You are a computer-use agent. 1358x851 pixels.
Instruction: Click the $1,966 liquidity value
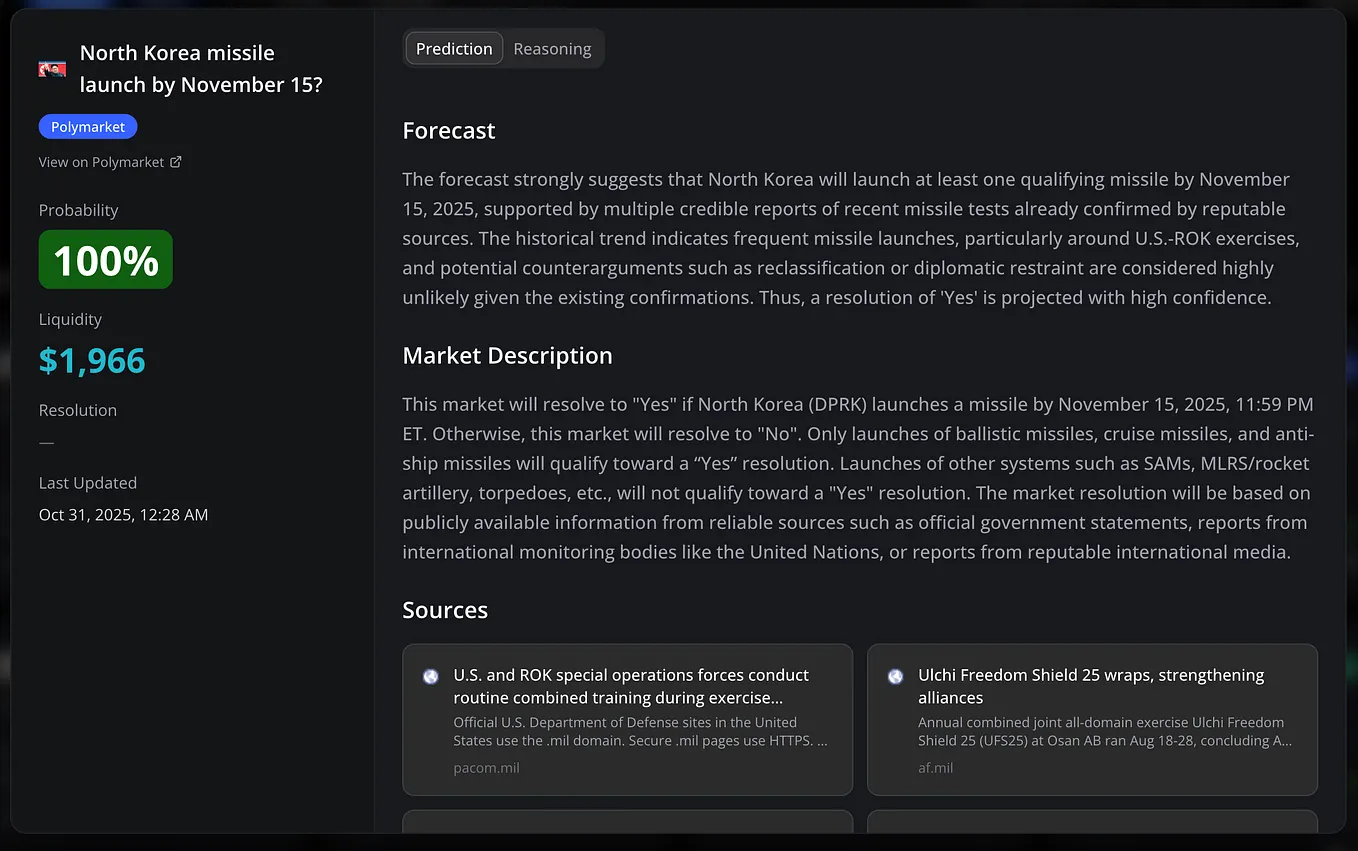tap(92, 360)
